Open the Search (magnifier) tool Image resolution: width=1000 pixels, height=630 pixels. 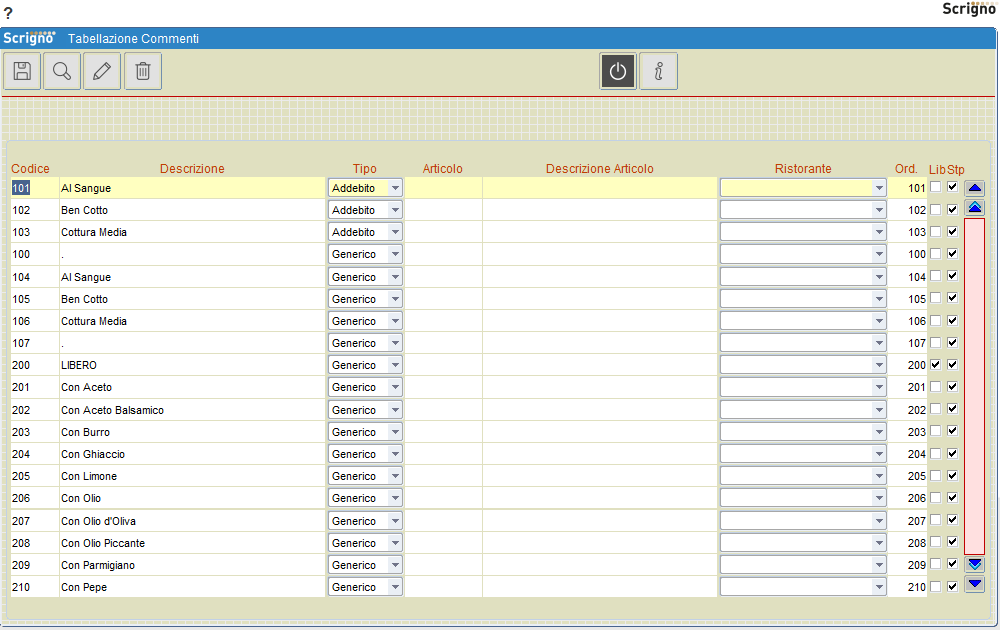tap(61, 70)
